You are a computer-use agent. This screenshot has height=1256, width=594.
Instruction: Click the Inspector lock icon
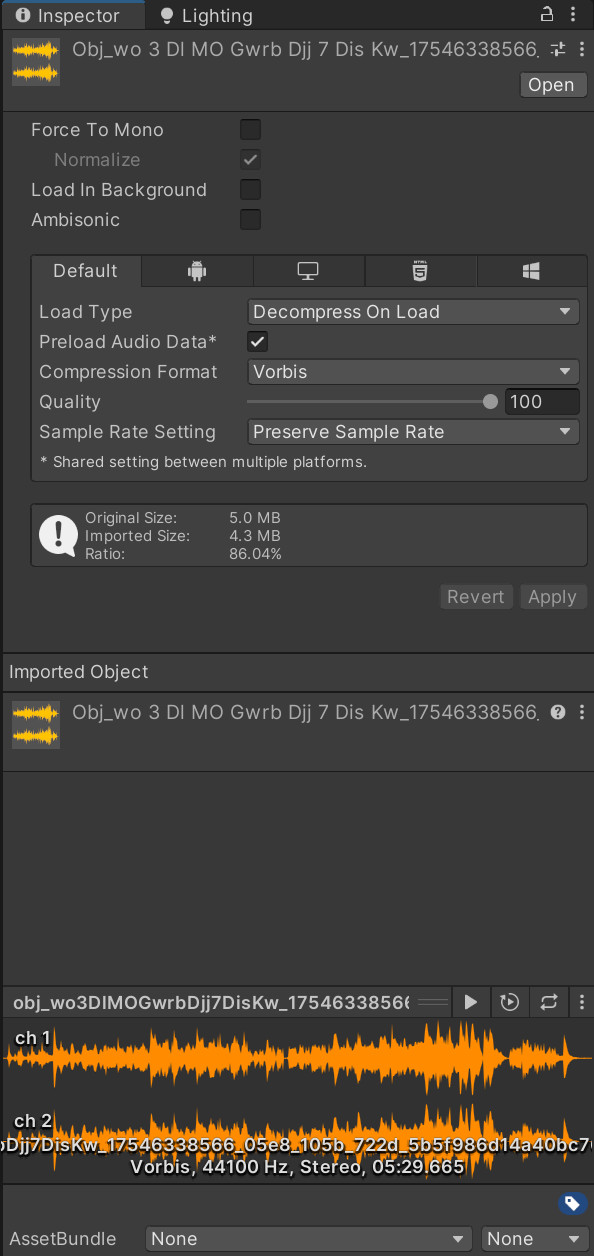click(547, 15)
